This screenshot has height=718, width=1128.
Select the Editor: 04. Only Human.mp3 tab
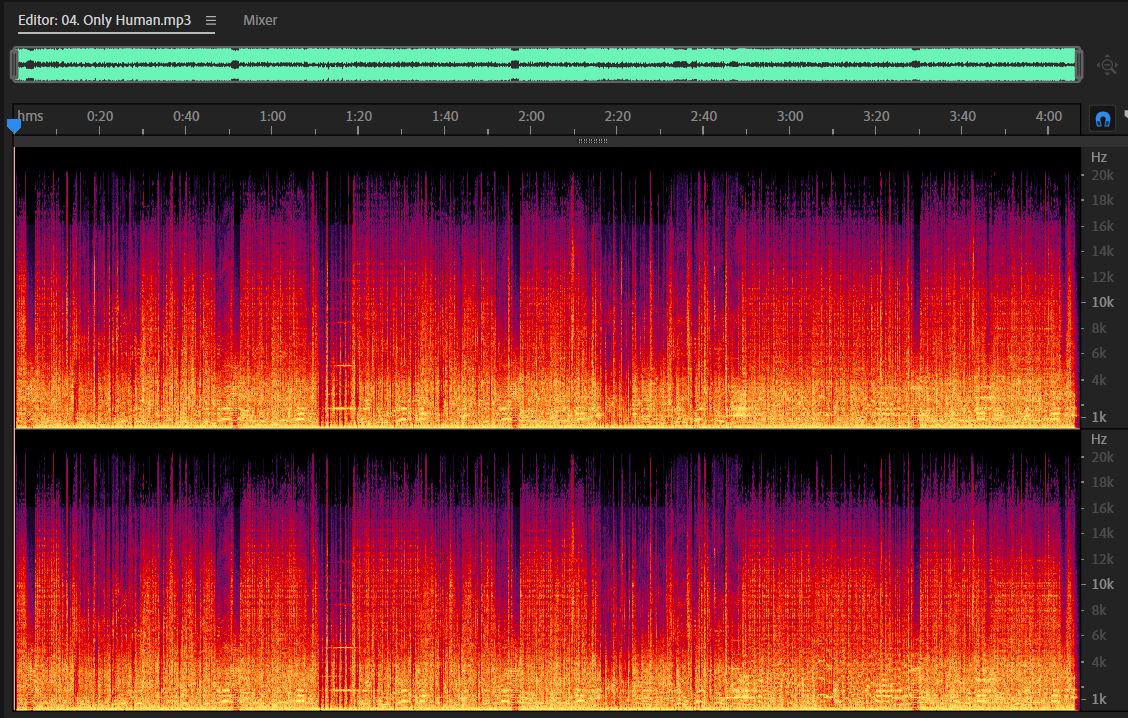coord(104,20)
